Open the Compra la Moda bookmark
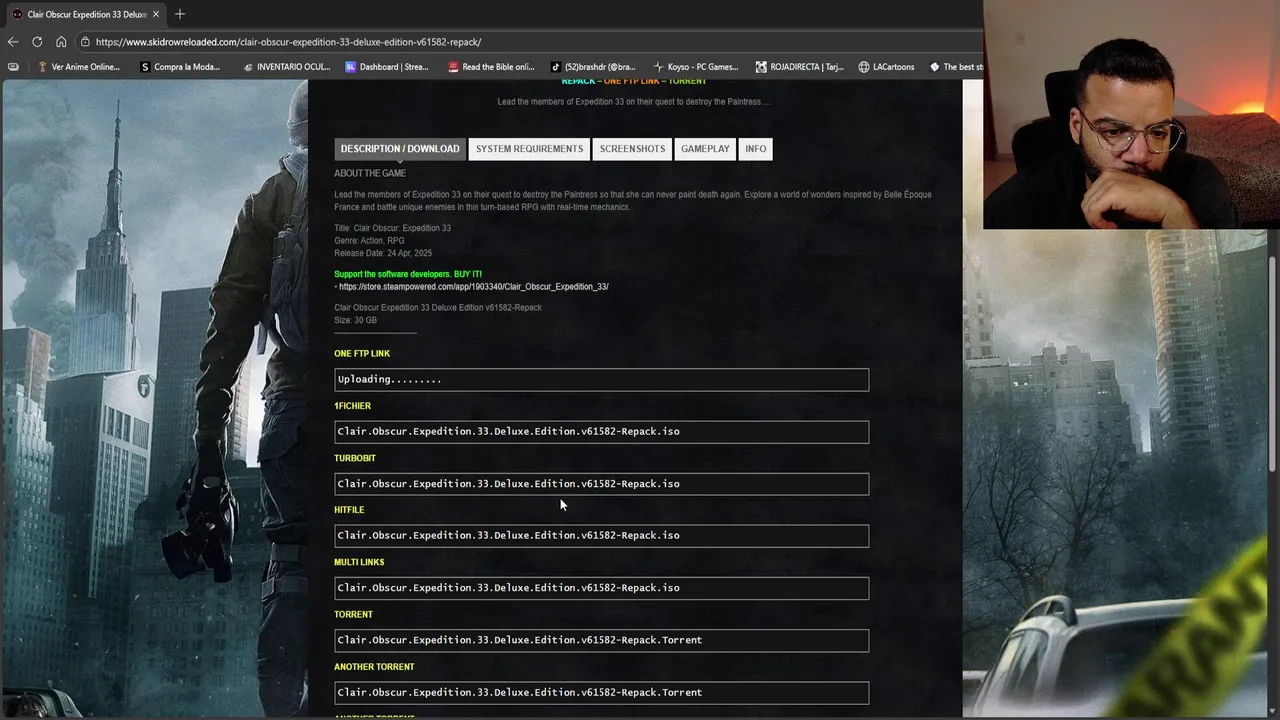 180,67
